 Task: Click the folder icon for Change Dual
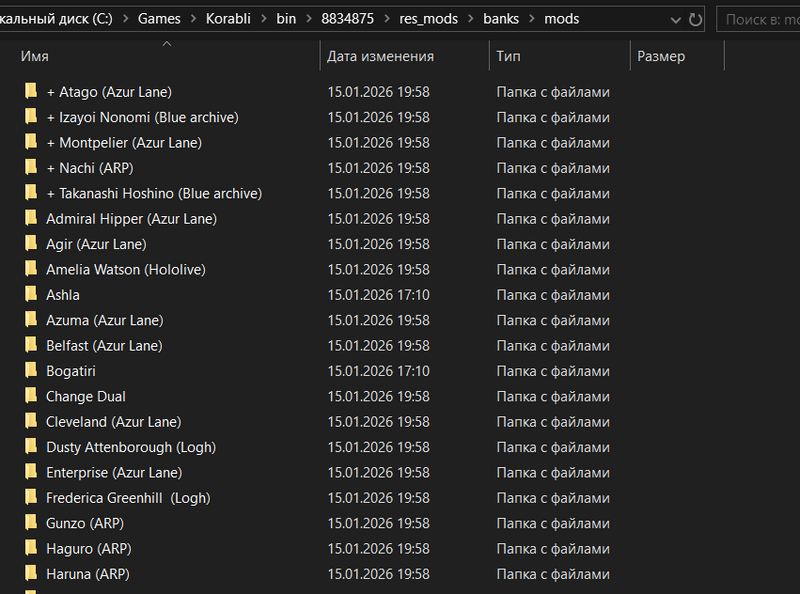31,397
